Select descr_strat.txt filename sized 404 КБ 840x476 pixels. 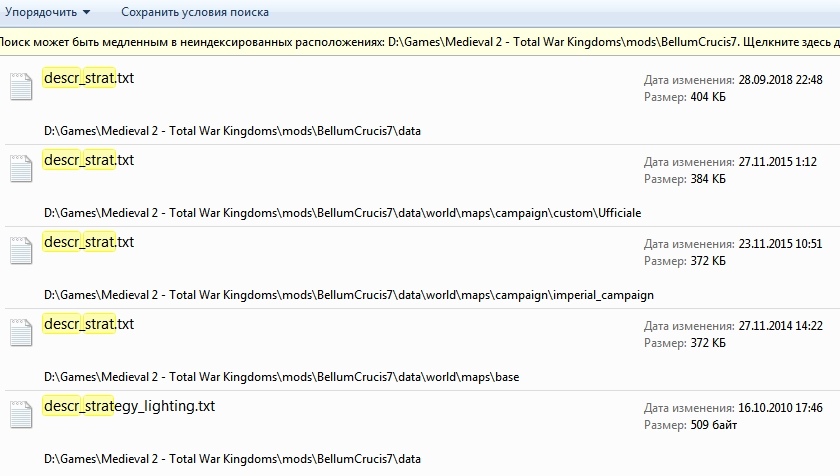88,78
